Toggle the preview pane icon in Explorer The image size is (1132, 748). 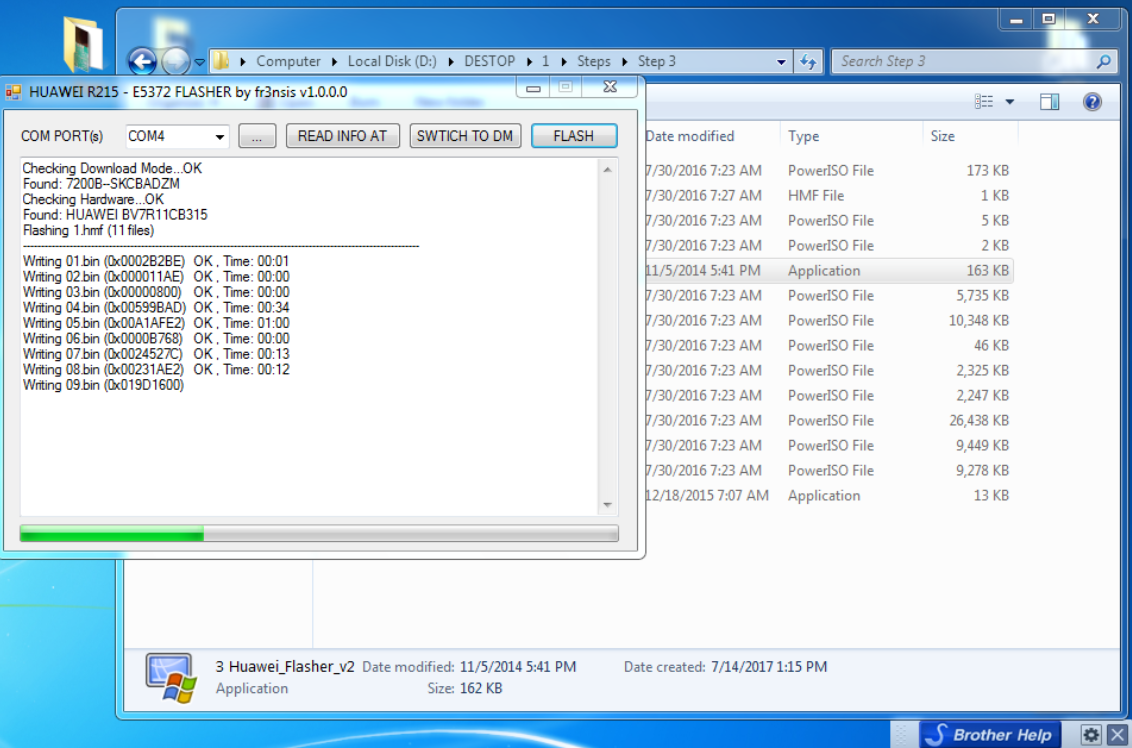click(x=1050, y=101)
